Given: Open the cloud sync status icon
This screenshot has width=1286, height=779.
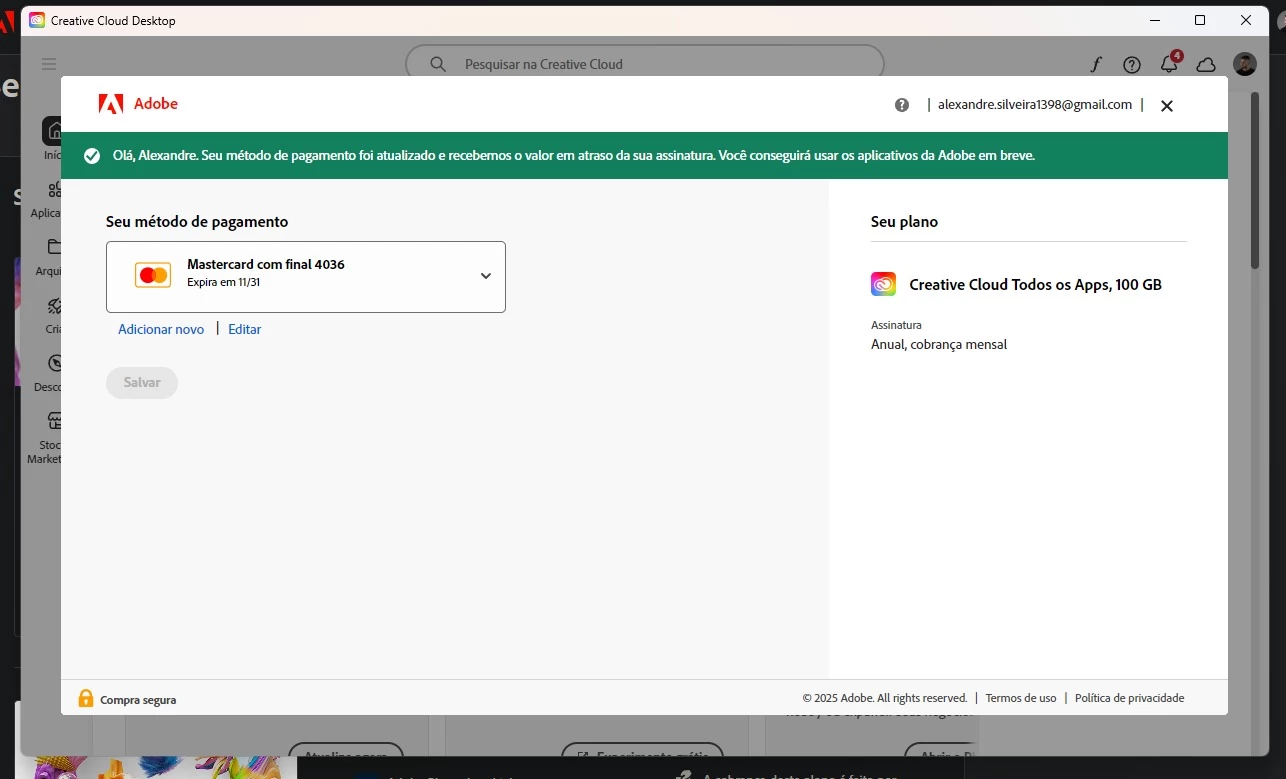Looking at the screenshot, I should [x=1206, y=65].
